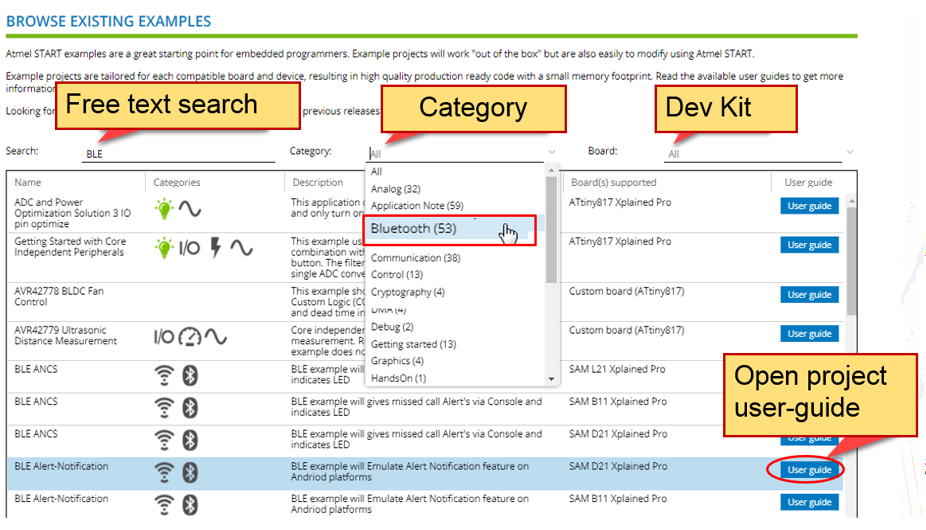Select ADC and Power Optimization Solution row name
926x530 pixels.
[73, 213]
